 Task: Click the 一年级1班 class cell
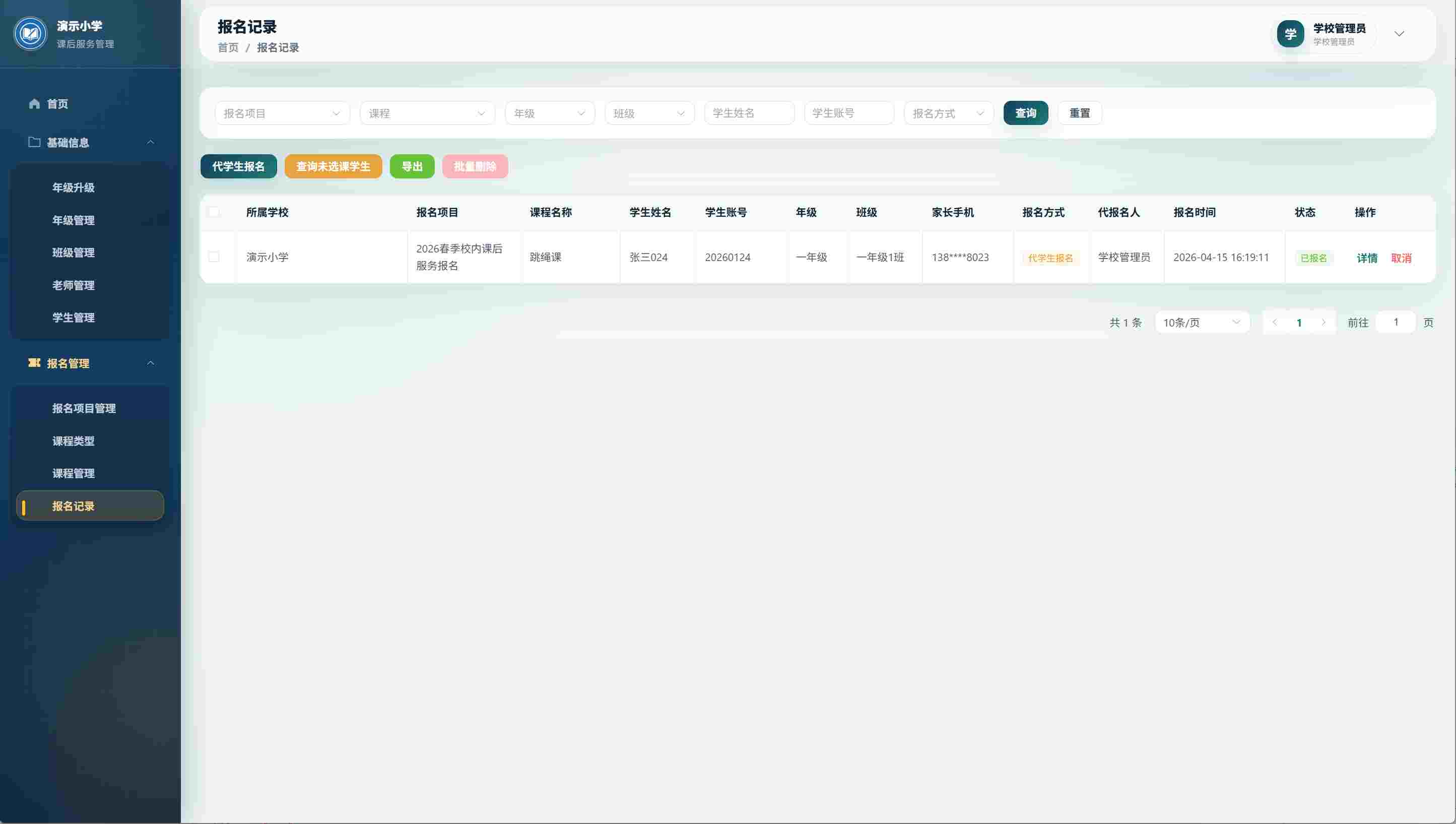coord(880,257)
